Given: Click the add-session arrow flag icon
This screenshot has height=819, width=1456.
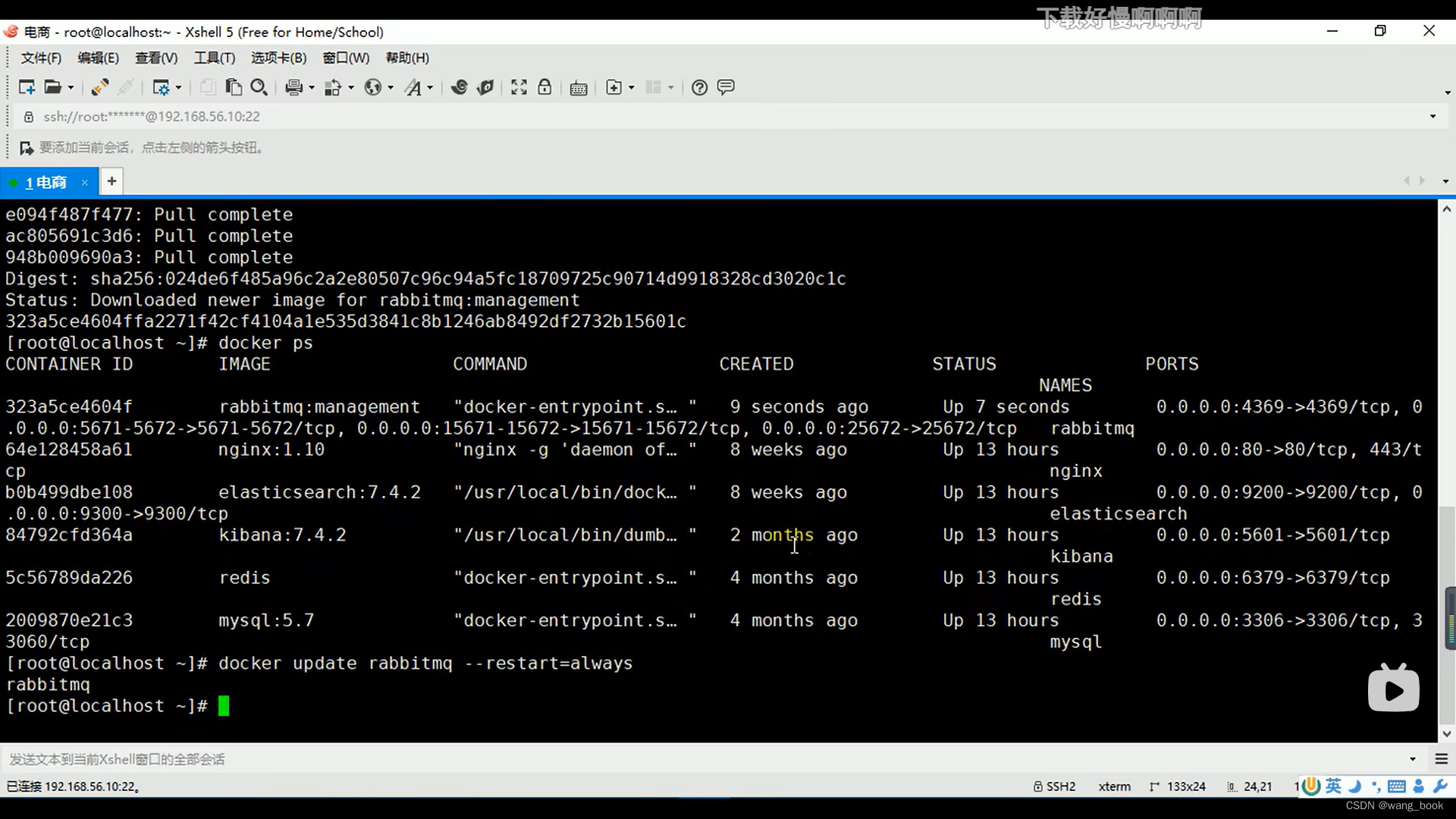Looking at the screenshot, I should pyautogui.click(x=27, y=148).
